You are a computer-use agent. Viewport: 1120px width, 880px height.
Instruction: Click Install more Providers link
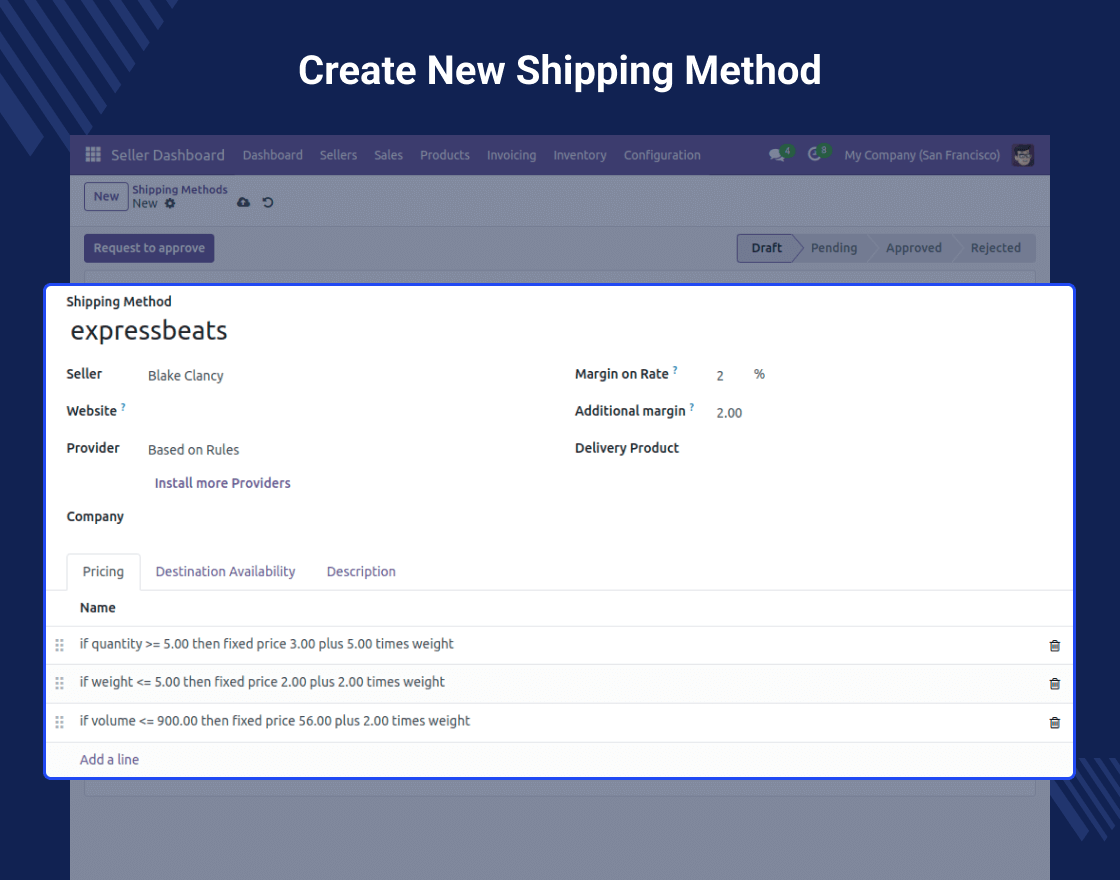point(222,483)
